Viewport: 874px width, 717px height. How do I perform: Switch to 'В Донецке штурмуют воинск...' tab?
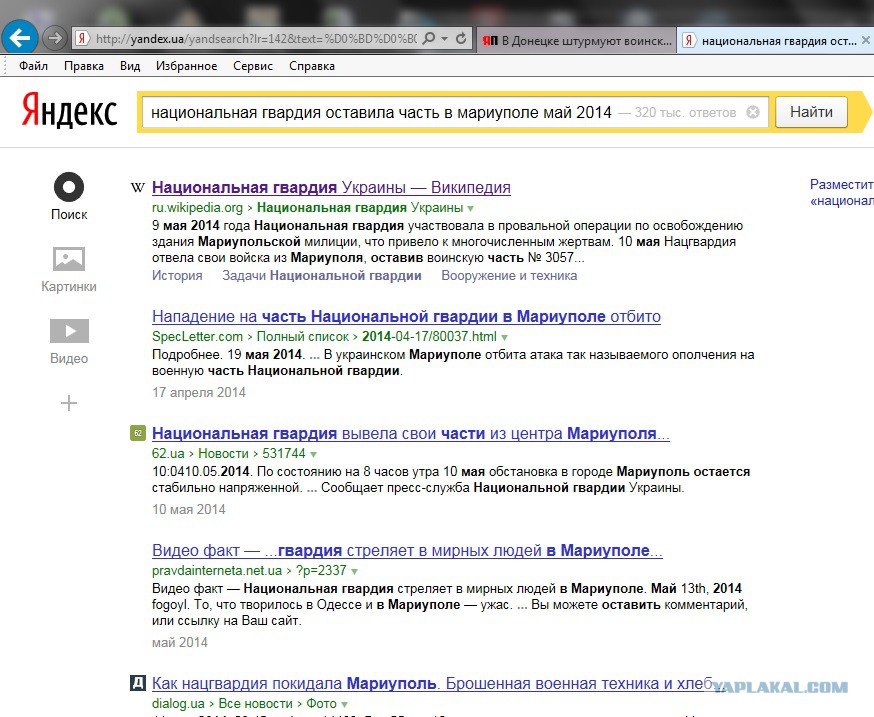(577, 41)
